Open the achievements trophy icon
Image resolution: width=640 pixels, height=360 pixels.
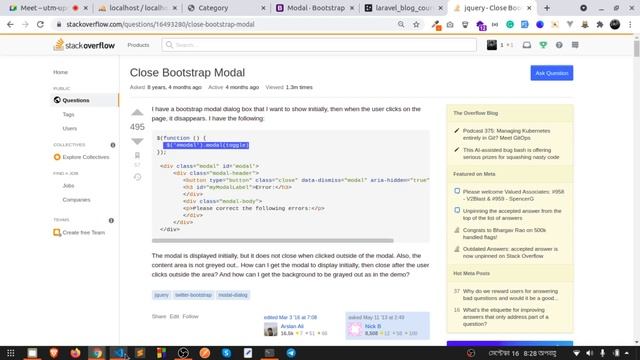click(x=543, y=45)
